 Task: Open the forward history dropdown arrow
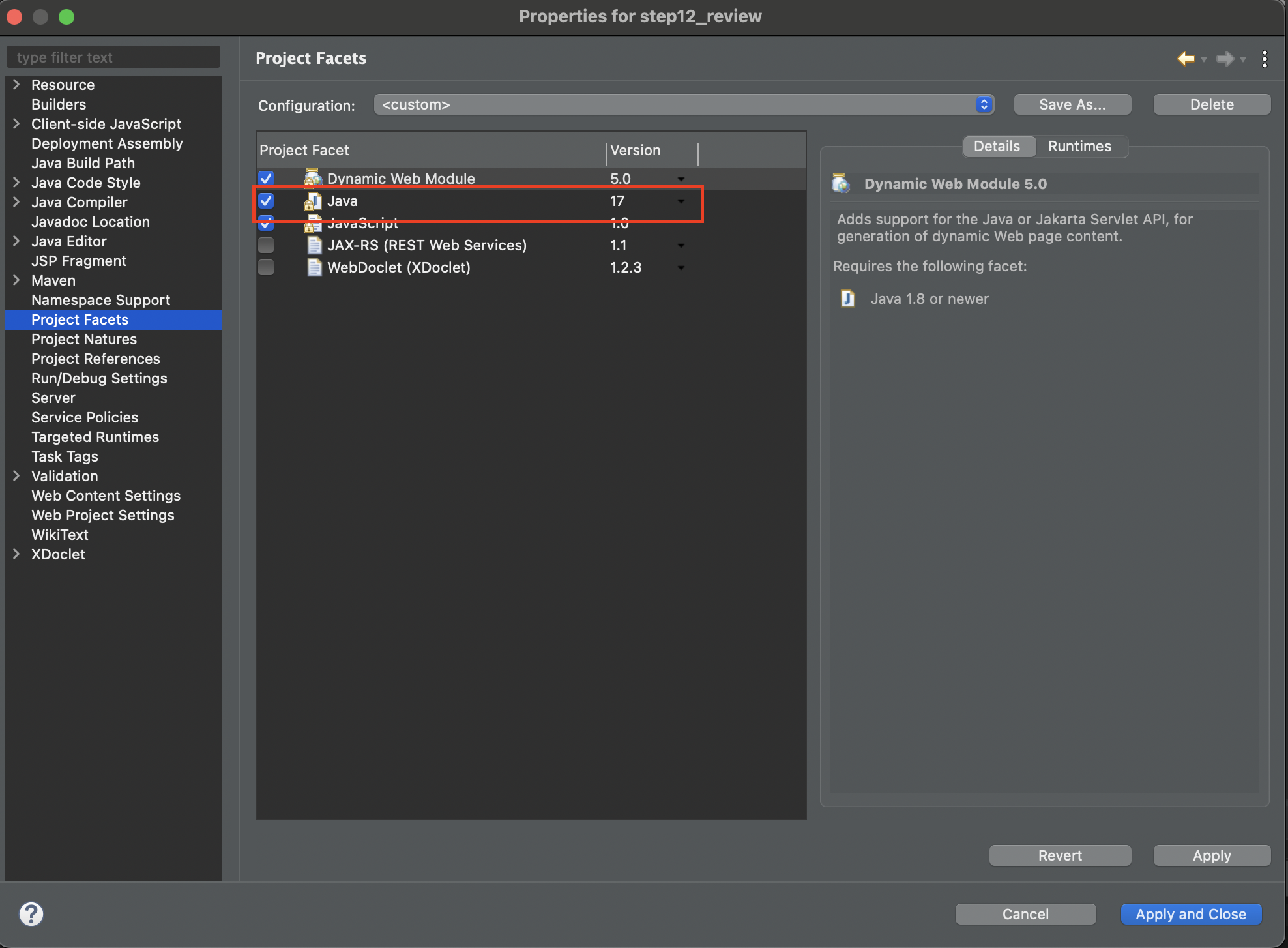(x=1243, y=59)
